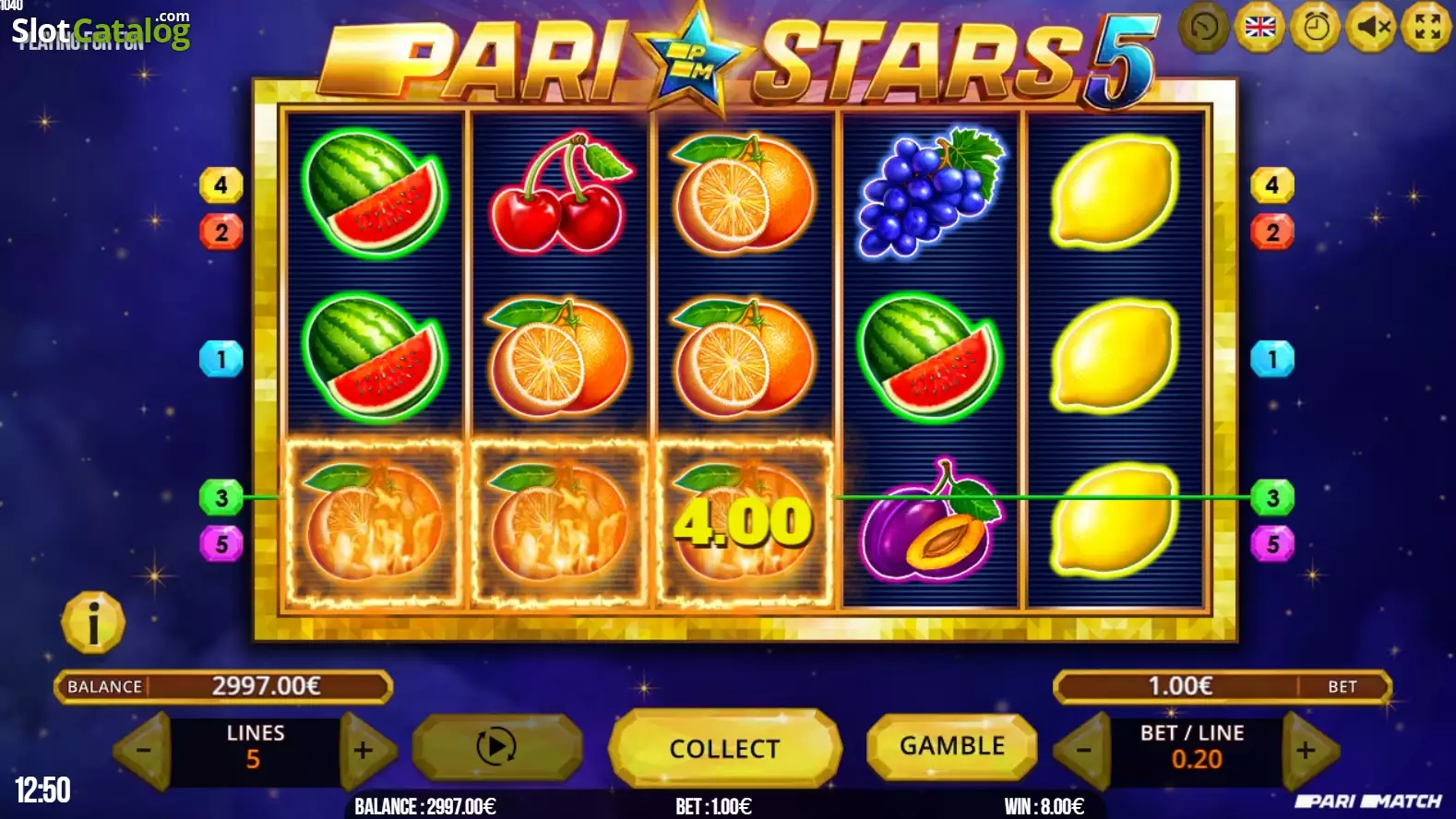
Task: Open the clock timer icon
Action: pyautogui.click(x=1316, y=28)
